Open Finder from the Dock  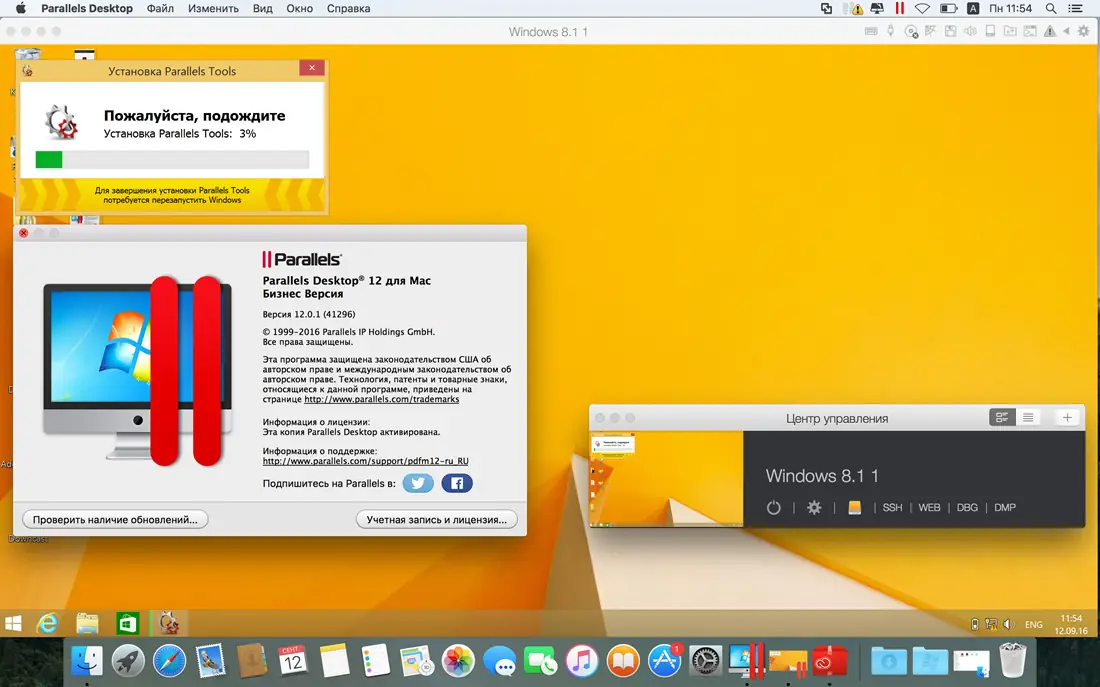87,660
